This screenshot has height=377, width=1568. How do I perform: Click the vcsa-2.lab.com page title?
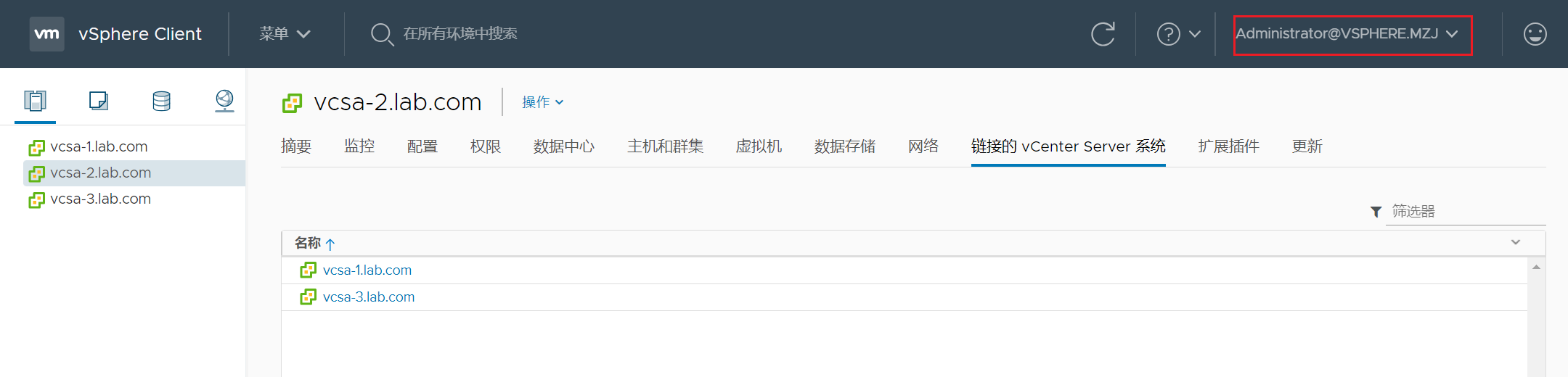pyautogui.click(x=398, y=102)
